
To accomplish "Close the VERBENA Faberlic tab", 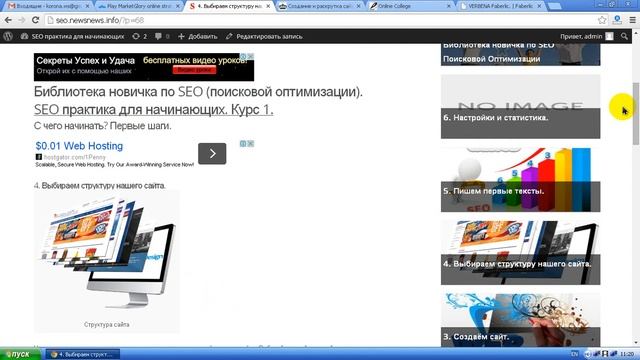I will 539,6.
